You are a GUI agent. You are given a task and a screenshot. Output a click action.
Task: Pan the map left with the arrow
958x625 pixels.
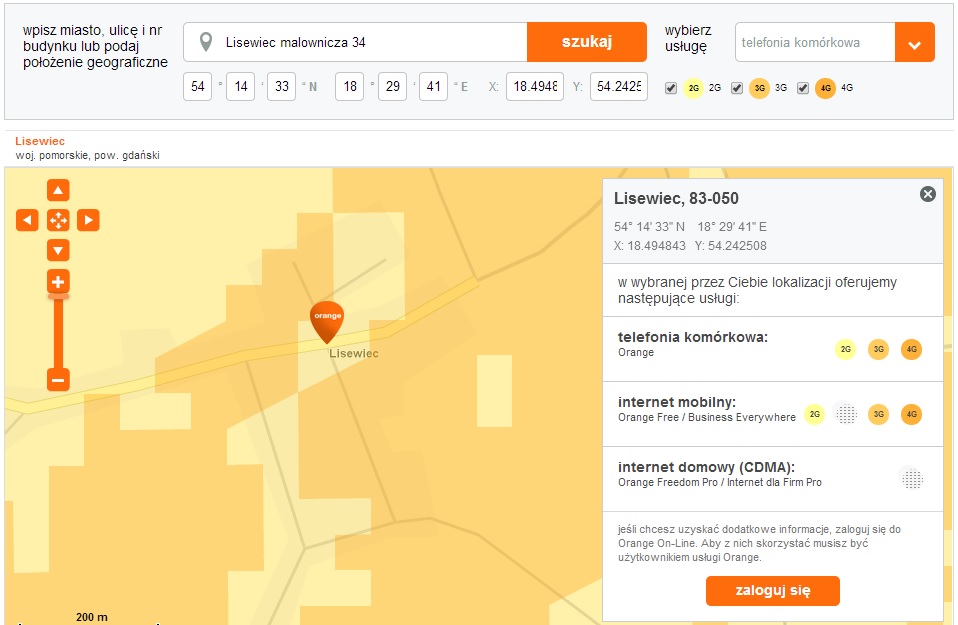coord(27,220)
